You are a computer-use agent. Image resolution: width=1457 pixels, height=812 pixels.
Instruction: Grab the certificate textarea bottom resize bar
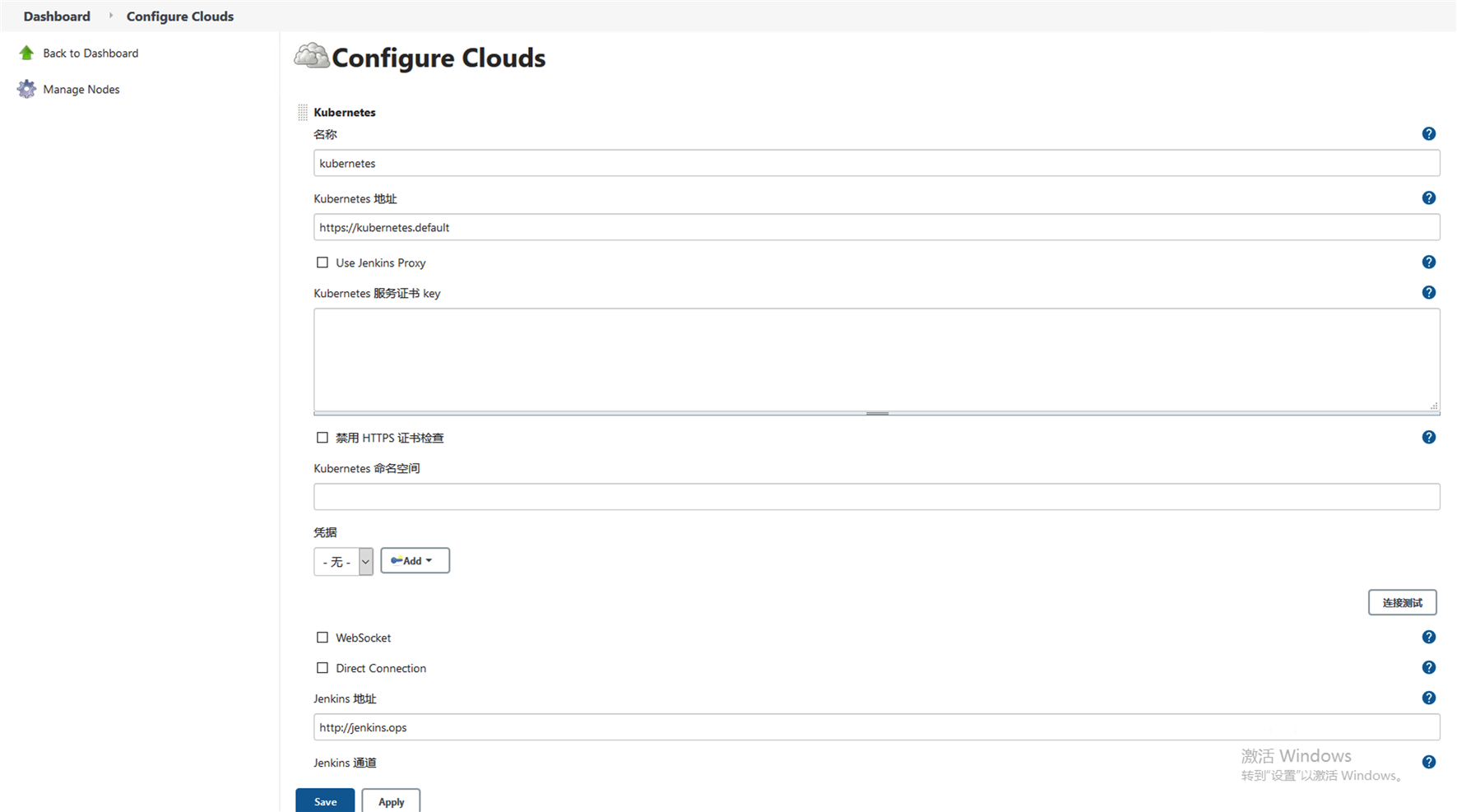877,414
